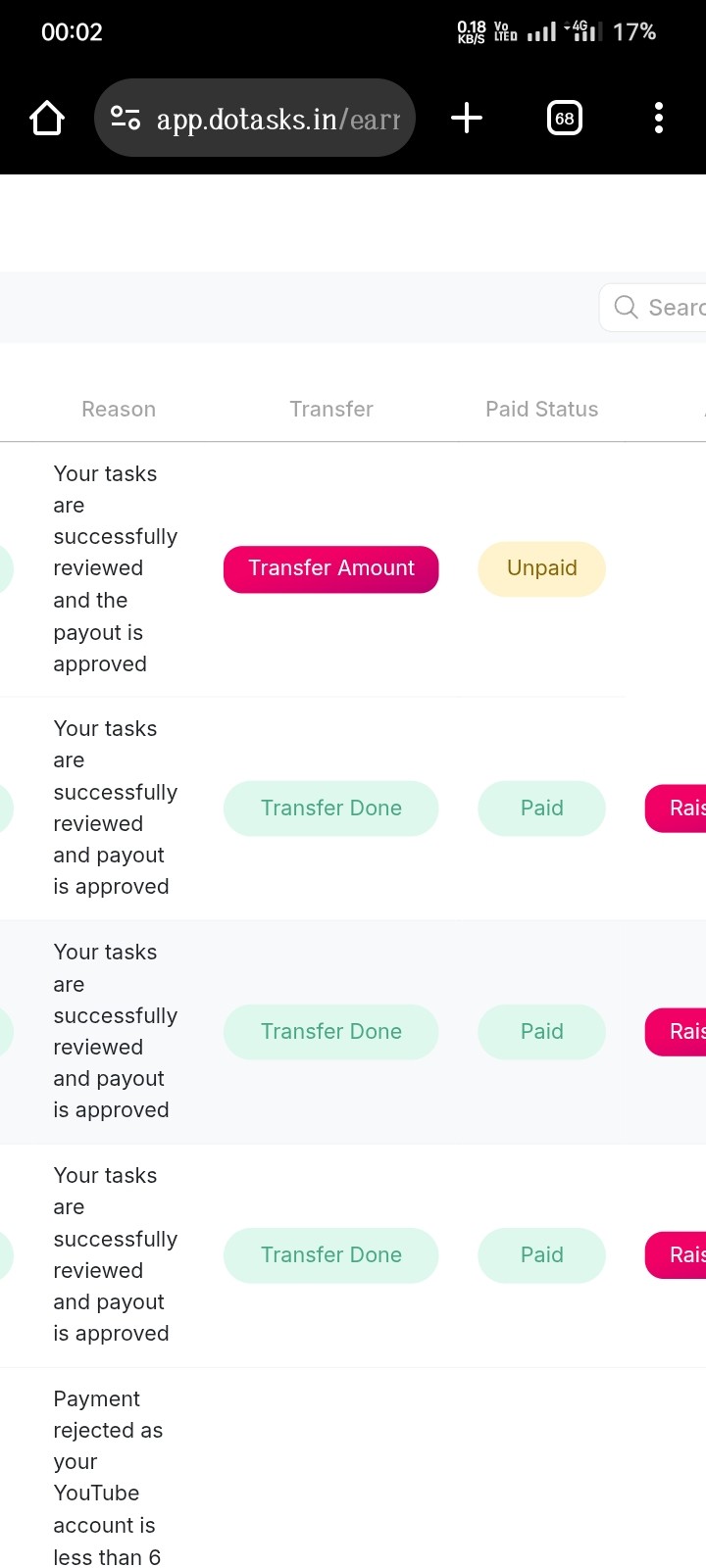Click the last Paid status badge
The image size is (706, 1568).
click(x=541, y=1255)
